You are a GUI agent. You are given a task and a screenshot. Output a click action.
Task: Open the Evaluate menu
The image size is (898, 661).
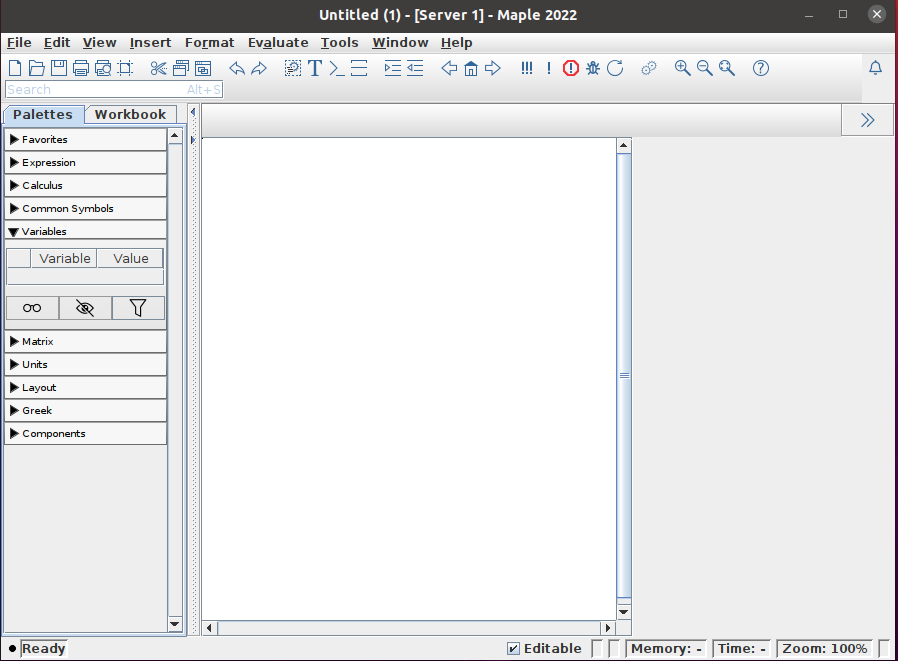click(278, 42)
